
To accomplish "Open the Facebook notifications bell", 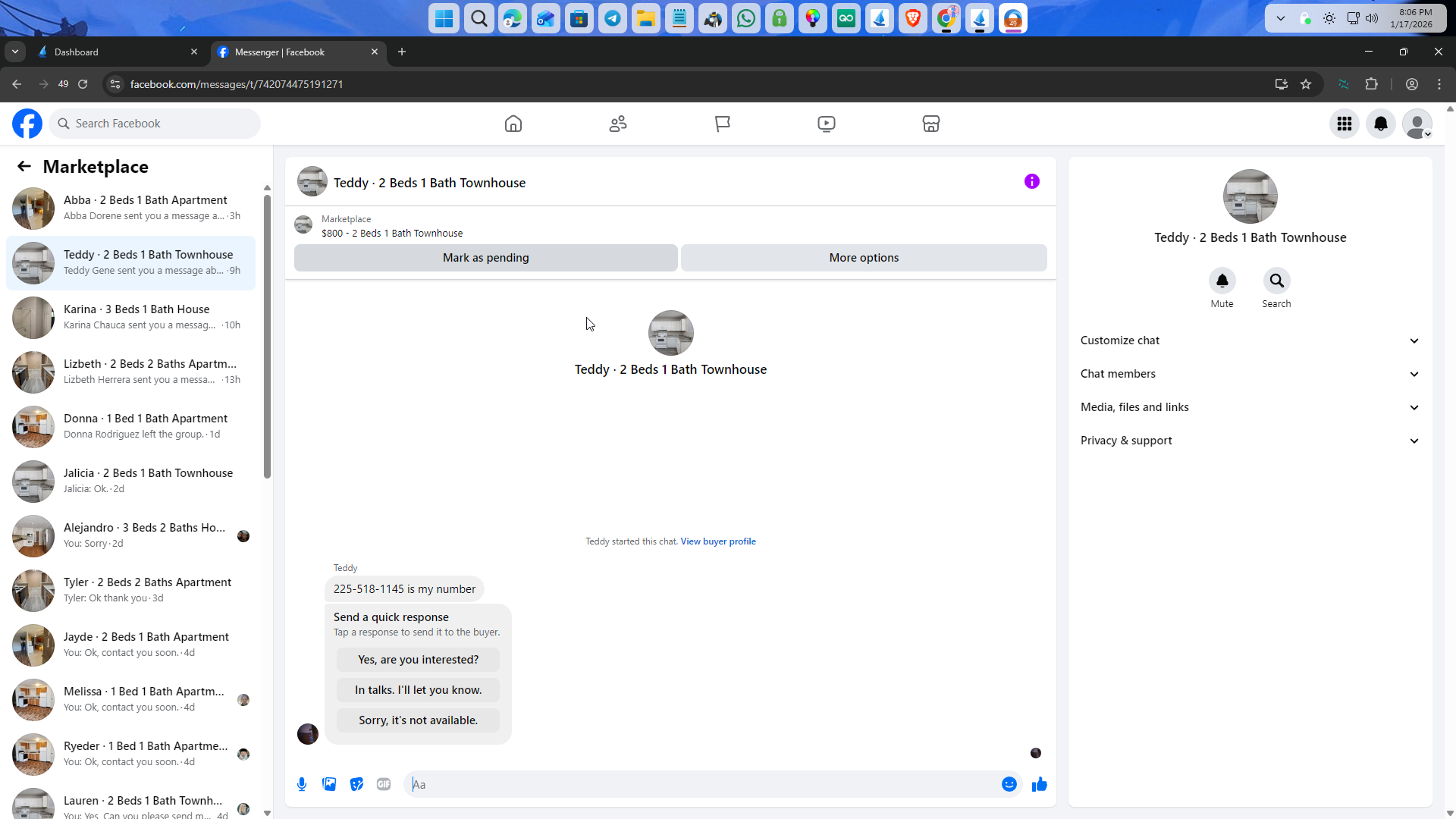I will (1380, 124).
